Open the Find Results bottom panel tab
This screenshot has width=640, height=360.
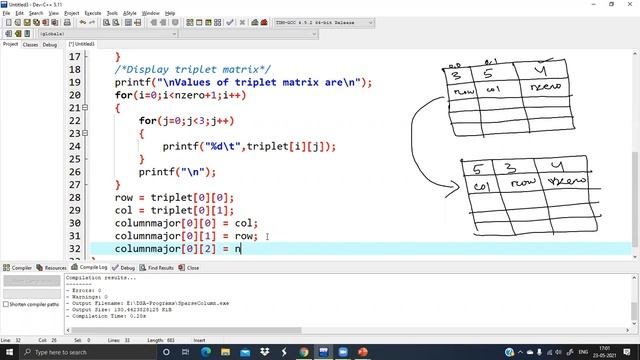[157, 268]
